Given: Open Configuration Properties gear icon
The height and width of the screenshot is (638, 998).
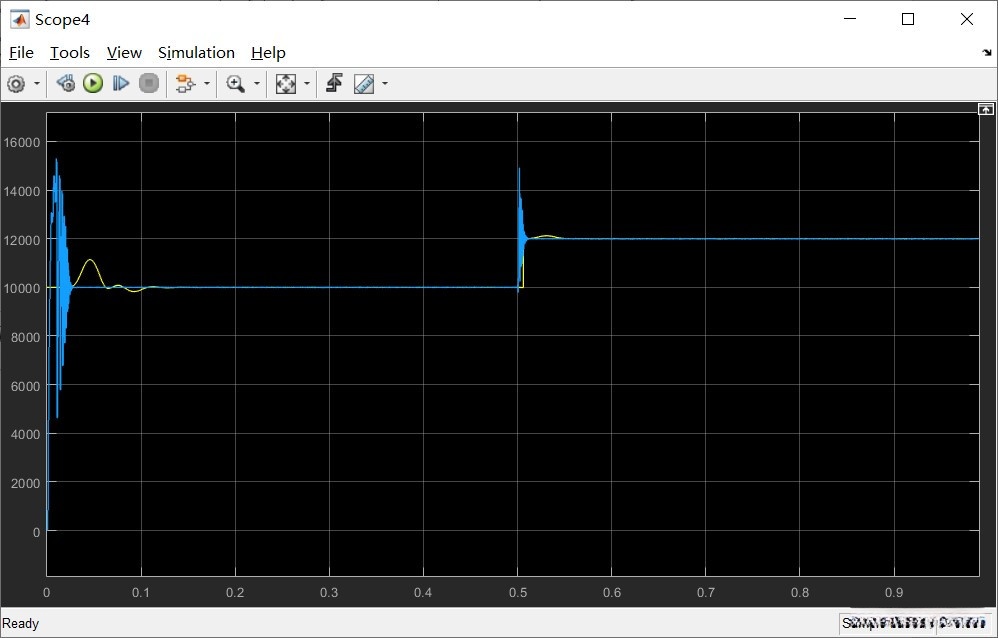Looking at the screenshot, I should coord(16,83).
